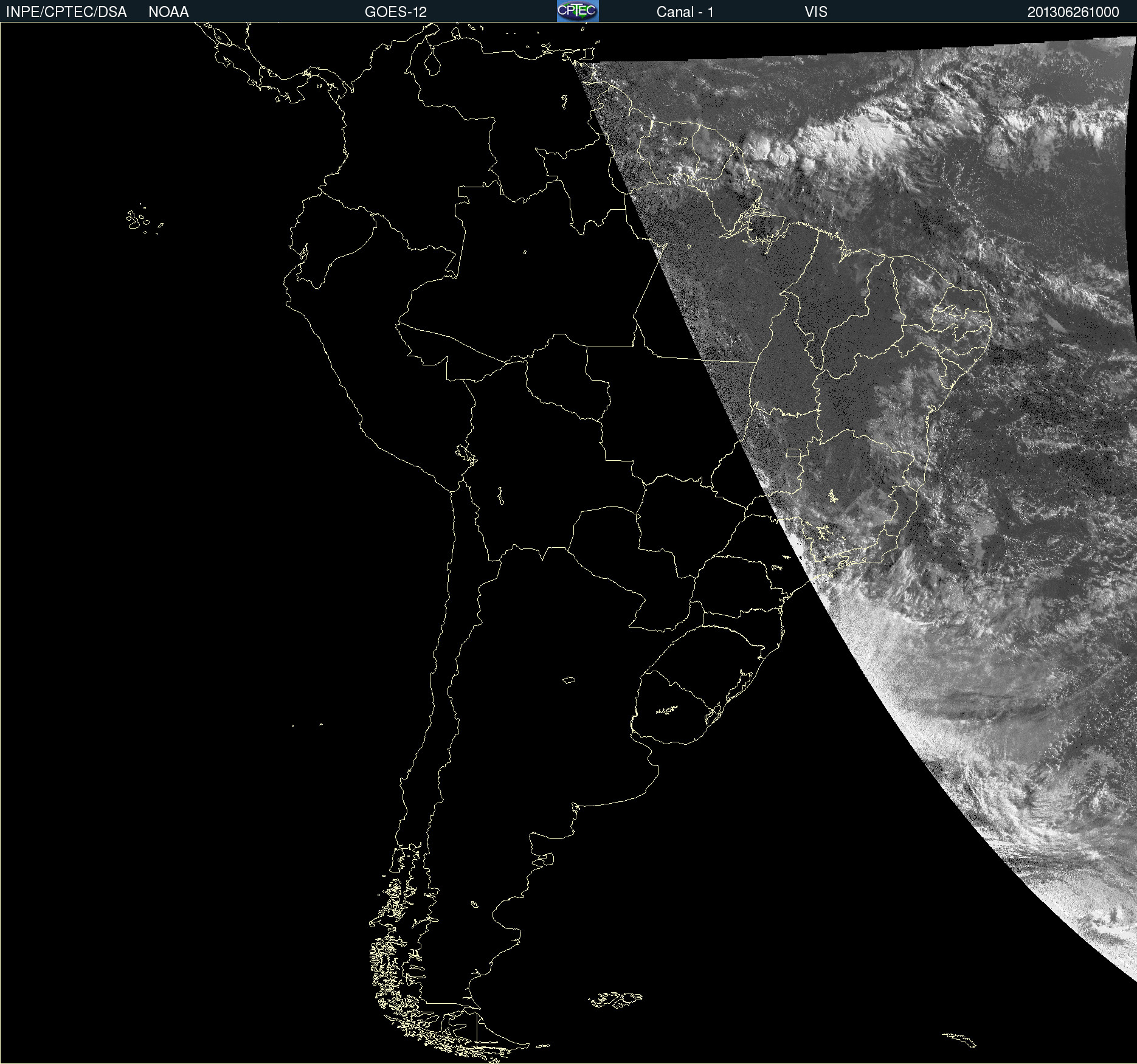This screenshot has height=1064, width=1137.
Task: Click the Canal - 1 label
Action: [685, 12]
